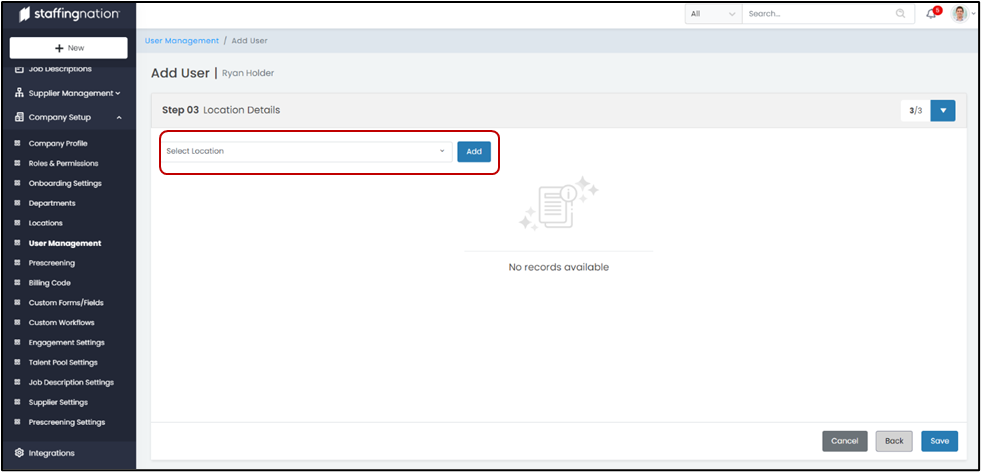Click the icon next to Onboarding Settings

(x=18, y=183)
